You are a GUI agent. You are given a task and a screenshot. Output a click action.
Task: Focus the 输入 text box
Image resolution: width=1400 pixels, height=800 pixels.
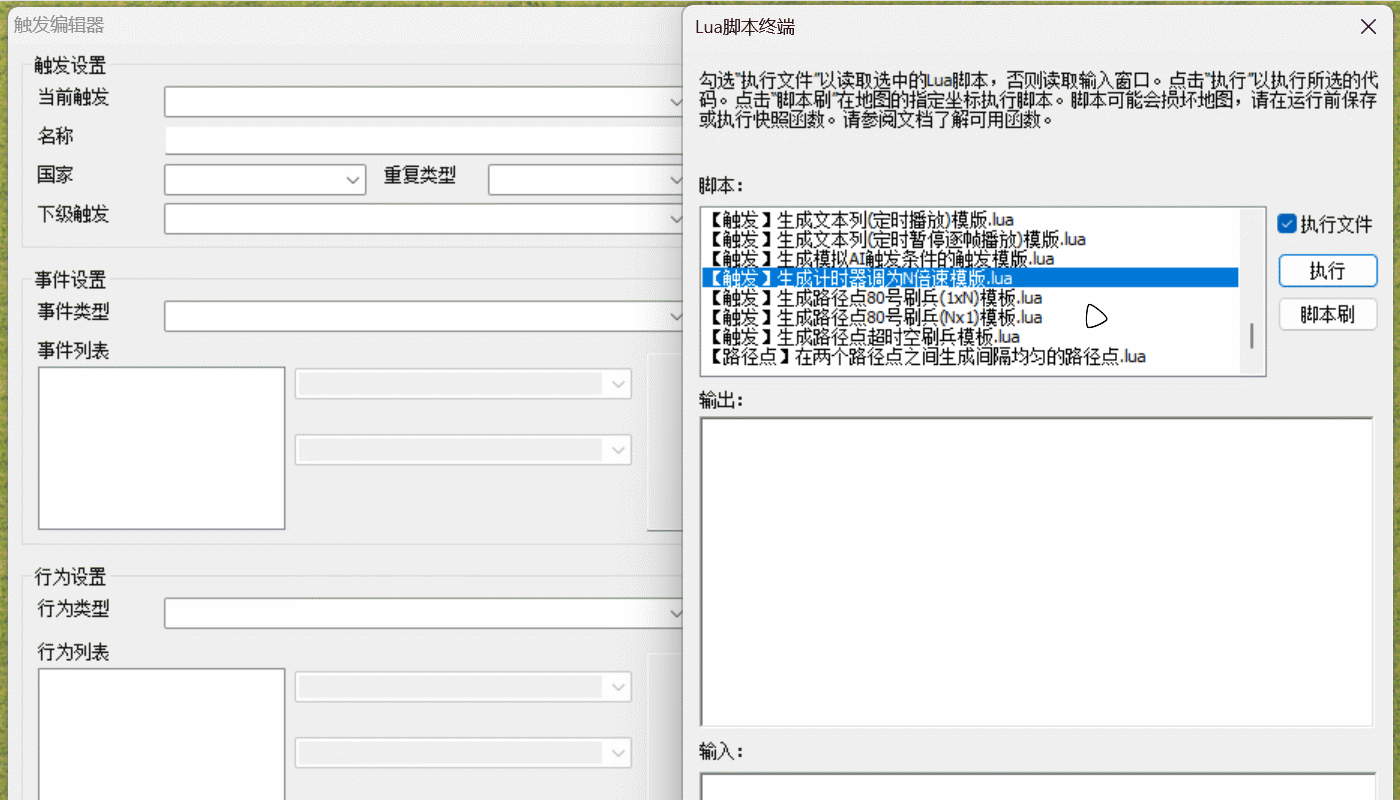click(x=1036, y=786)
